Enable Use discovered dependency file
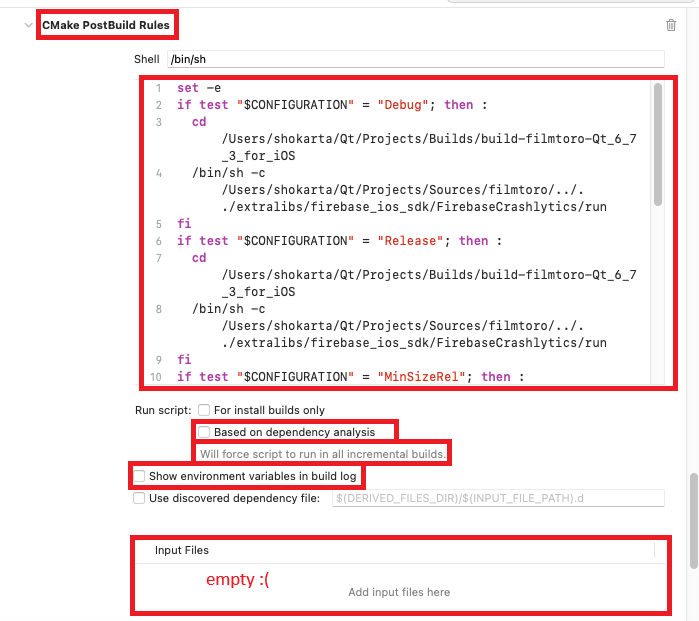Screen dimensions: 699x621 tap(140, 498)
